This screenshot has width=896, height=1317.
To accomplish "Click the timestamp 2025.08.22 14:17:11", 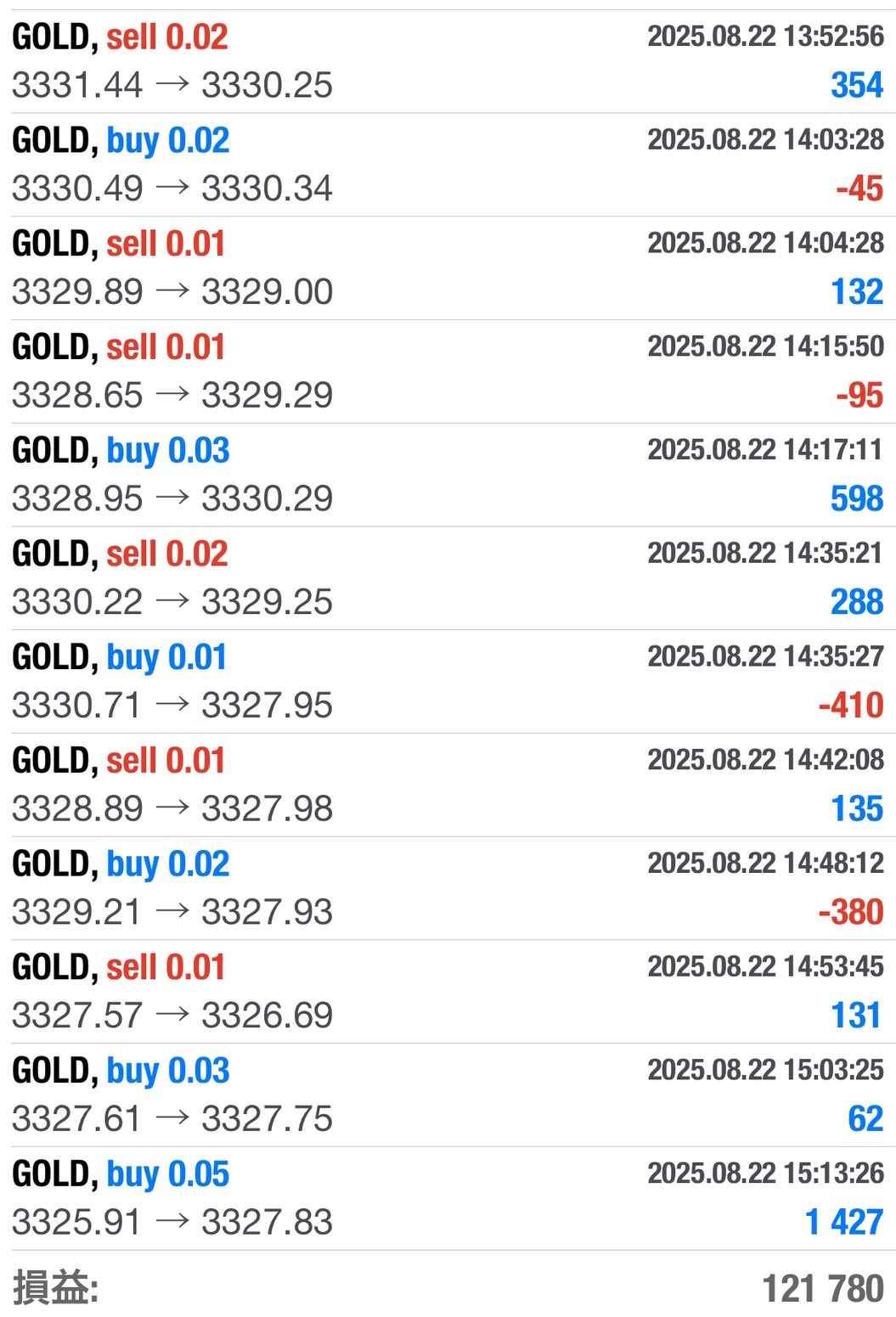I will pyautogui.click(x=765, y=449).
